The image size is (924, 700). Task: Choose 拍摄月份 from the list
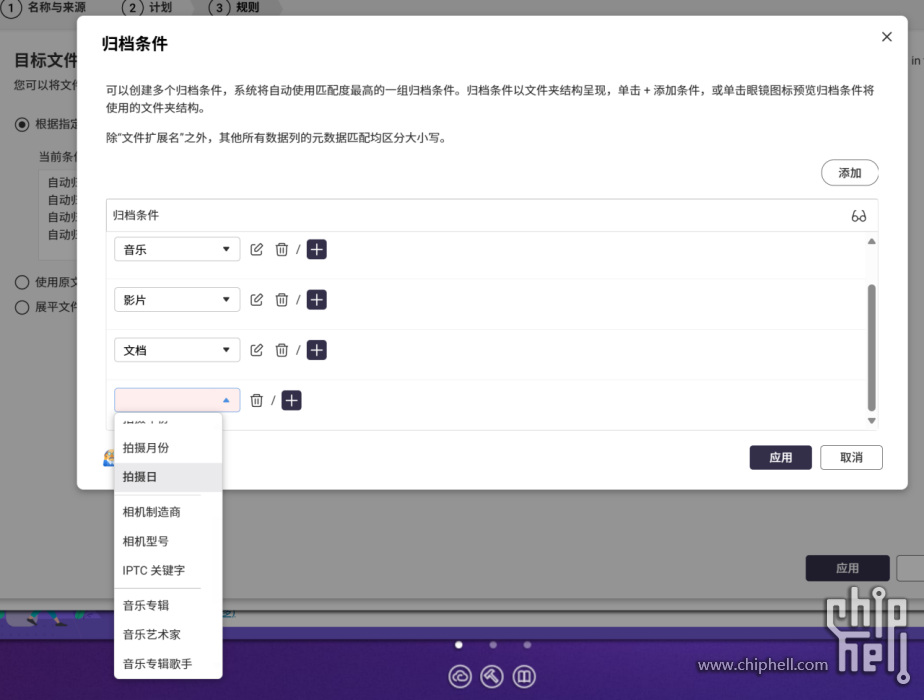point(168,448)
